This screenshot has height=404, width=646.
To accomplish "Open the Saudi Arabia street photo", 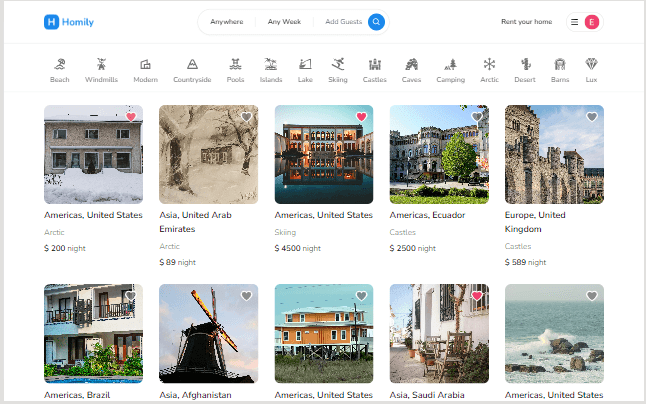I will [x=439, y=334].
